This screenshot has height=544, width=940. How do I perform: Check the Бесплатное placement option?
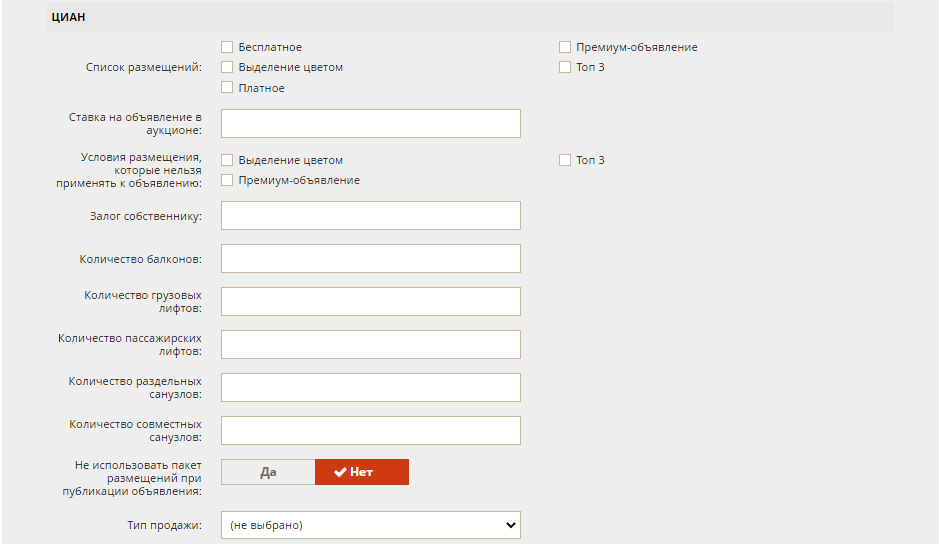click(227, 47)
